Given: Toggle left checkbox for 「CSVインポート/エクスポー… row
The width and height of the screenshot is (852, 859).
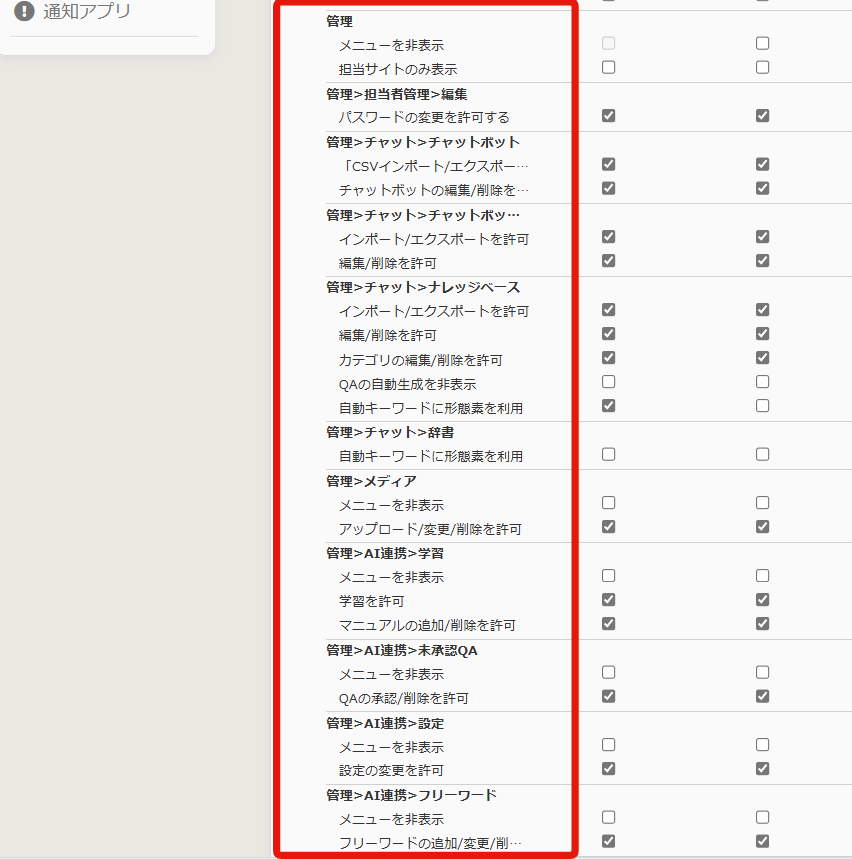Looking at the screenshot, I should point(608,164).
